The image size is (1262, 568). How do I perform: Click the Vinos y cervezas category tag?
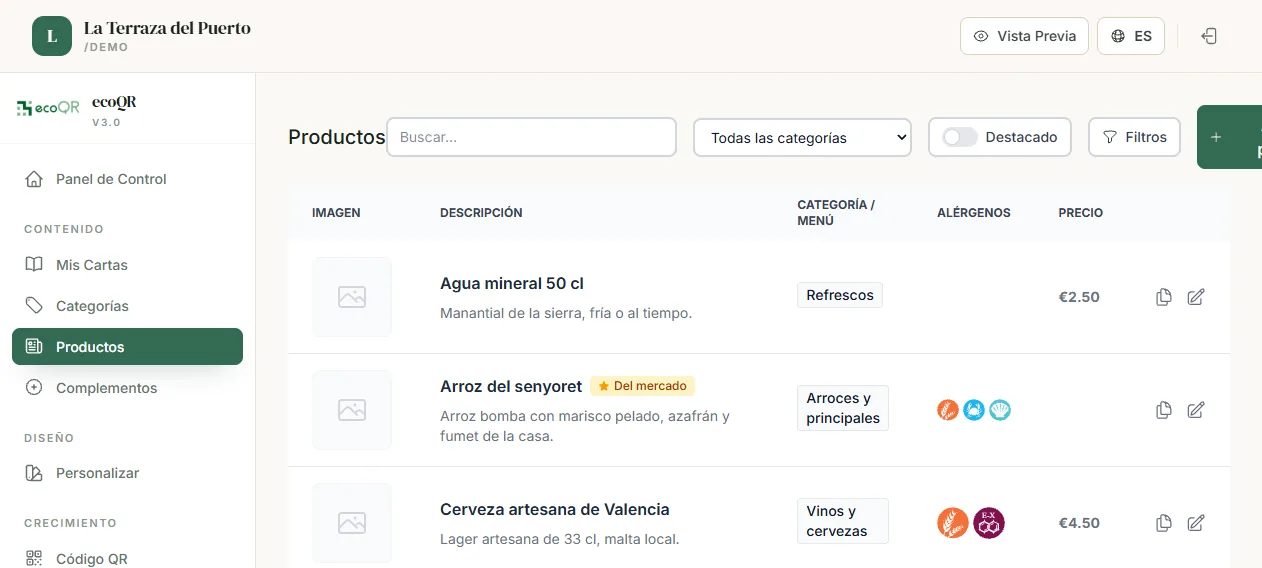pyautogui.click(x=843, y=521)
